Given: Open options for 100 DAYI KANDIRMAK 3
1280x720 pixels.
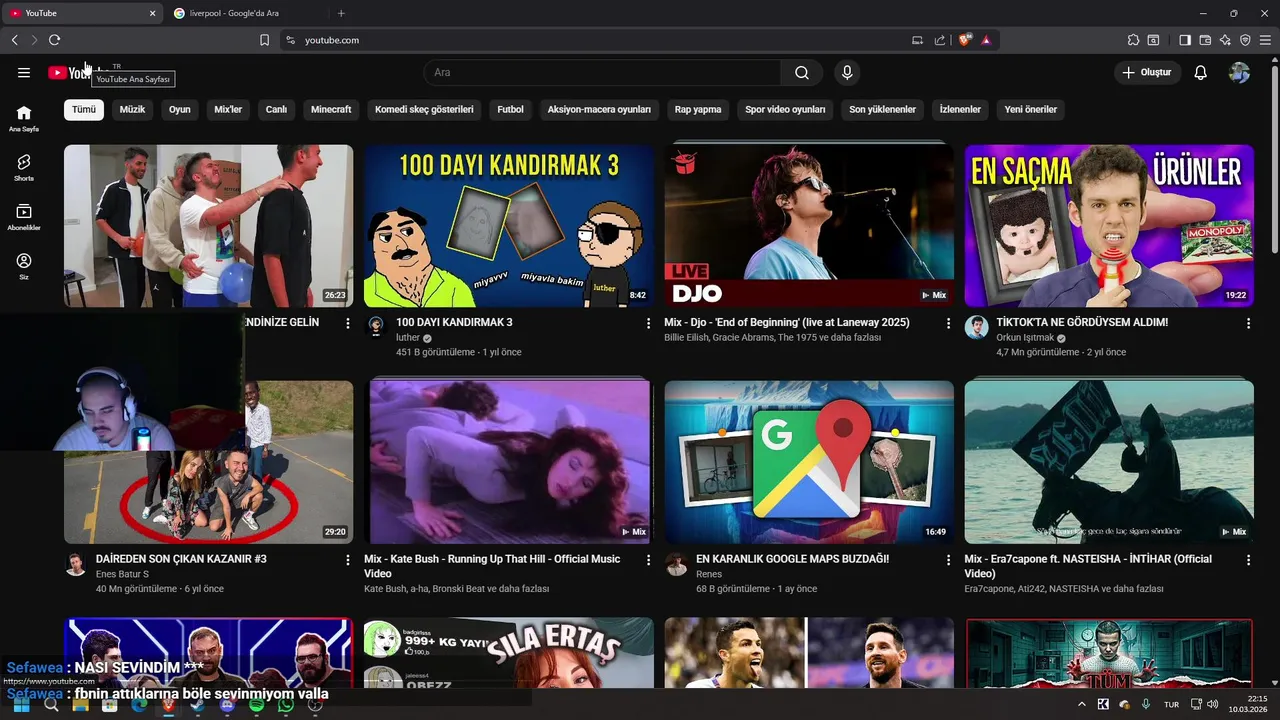Looking at the screenshot, I should tap(648, 323).
